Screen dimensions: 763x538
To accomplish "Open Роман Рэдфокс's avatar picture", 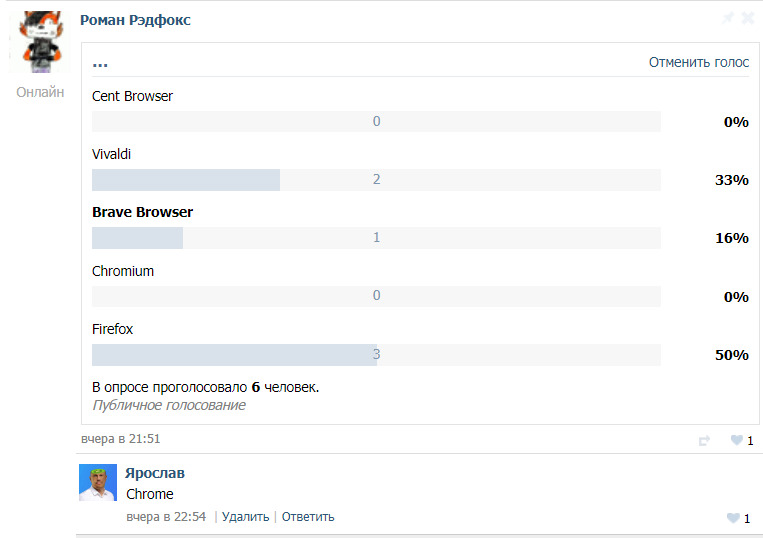I will pos(37,39).
